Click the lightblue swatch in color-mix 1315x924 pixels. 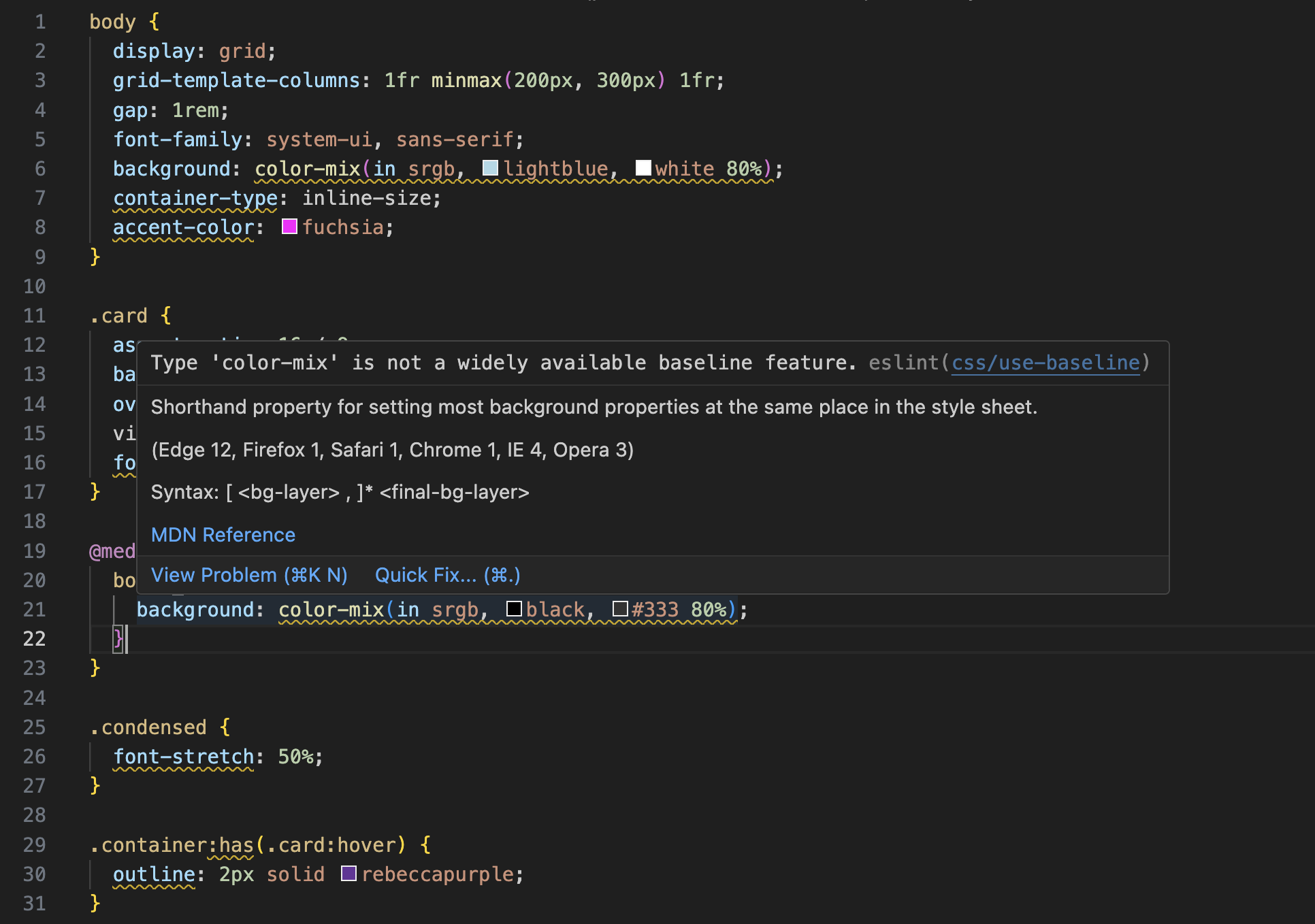[x=491, y=168]
